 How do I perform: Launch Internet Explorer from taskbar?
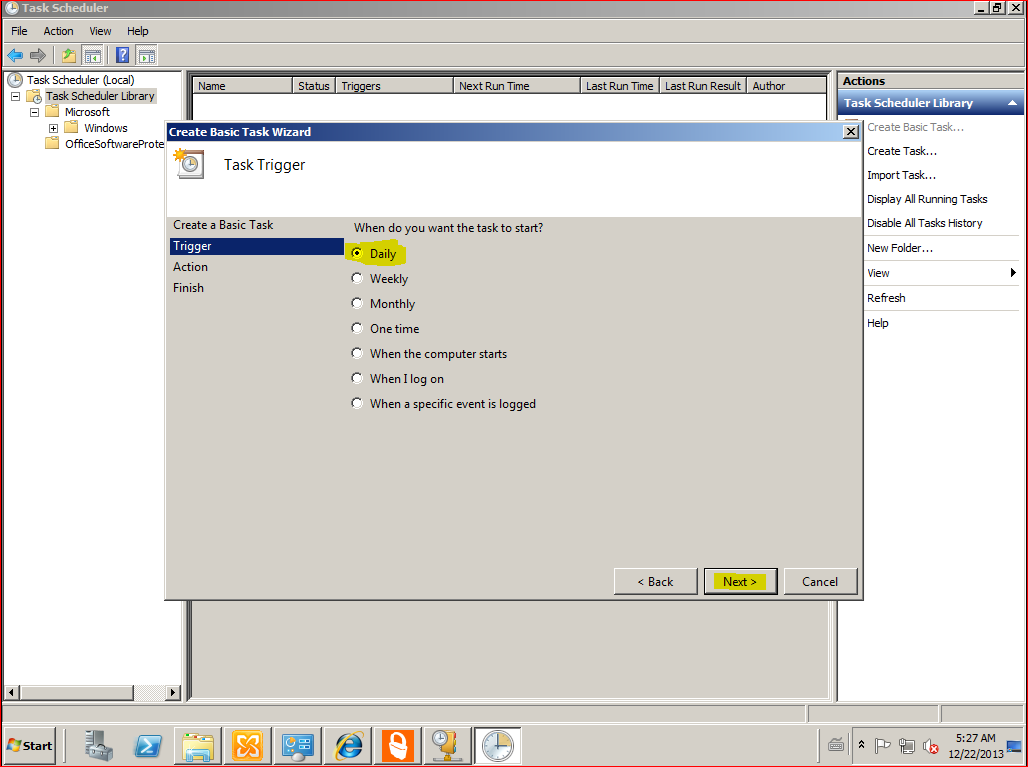348,746
